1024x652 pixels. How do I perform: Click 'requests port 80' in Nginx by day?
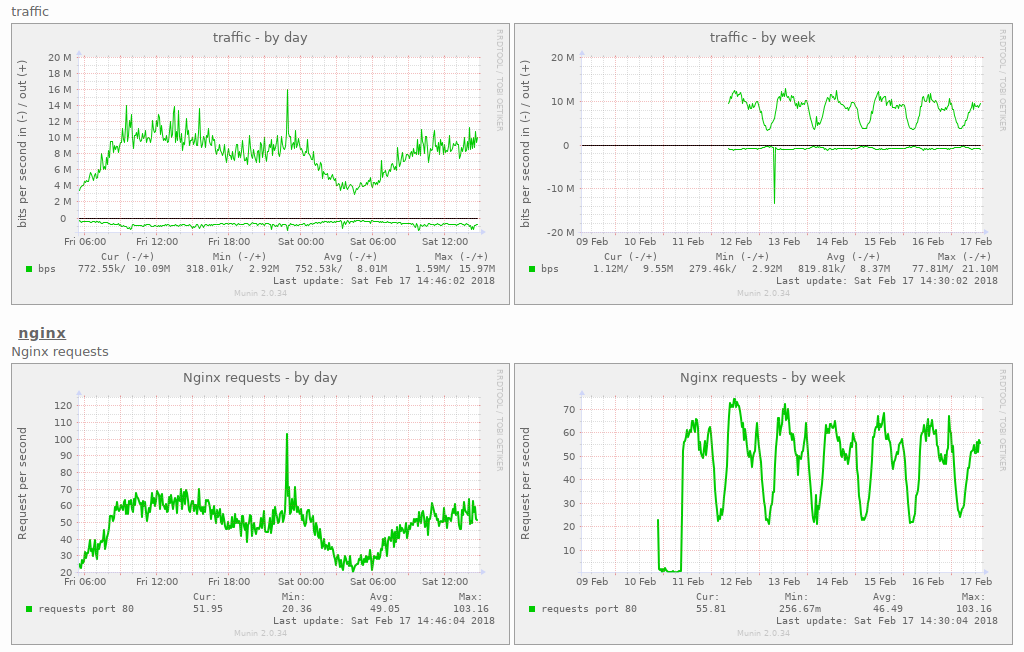[86, 609]
